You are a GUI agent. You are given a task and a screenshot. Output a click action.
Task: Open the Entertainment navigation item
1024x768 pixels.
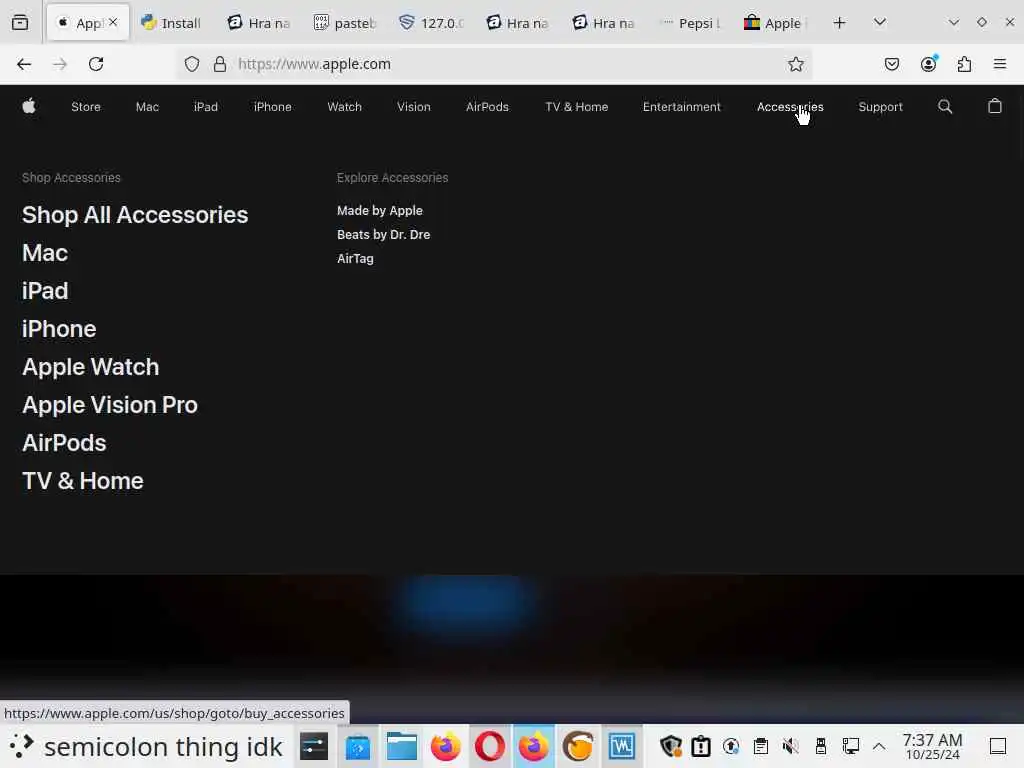(682, 106)
